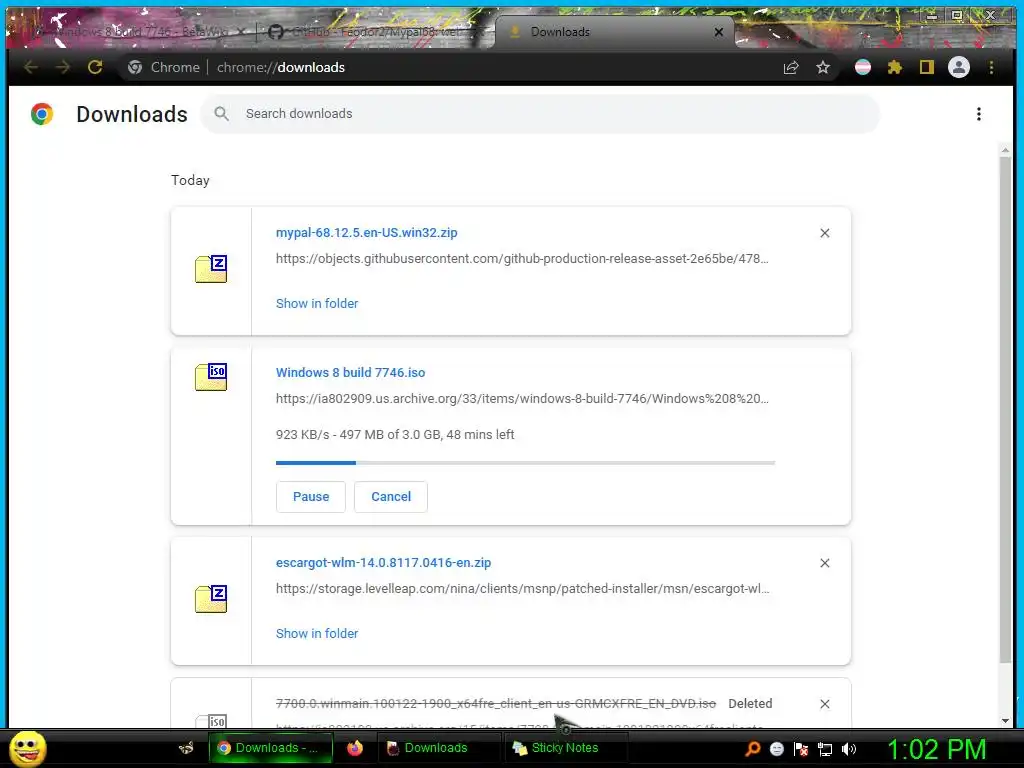Open the flag security tray icon

(801, 749)
